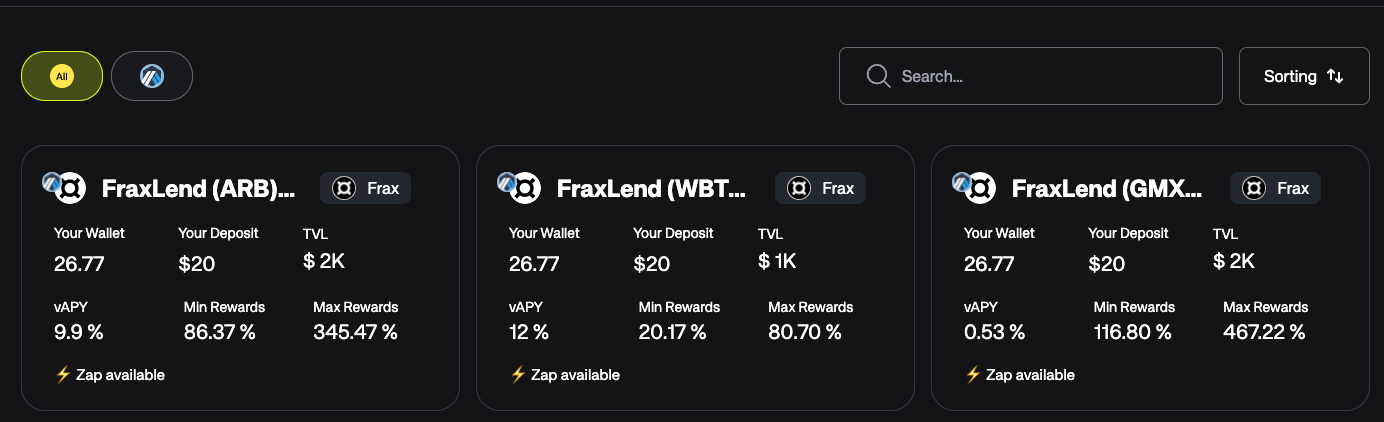This screenshot has width=1384, height=422.
Task: Toggle the Arbitrum network filter
Action: [152, 76]
